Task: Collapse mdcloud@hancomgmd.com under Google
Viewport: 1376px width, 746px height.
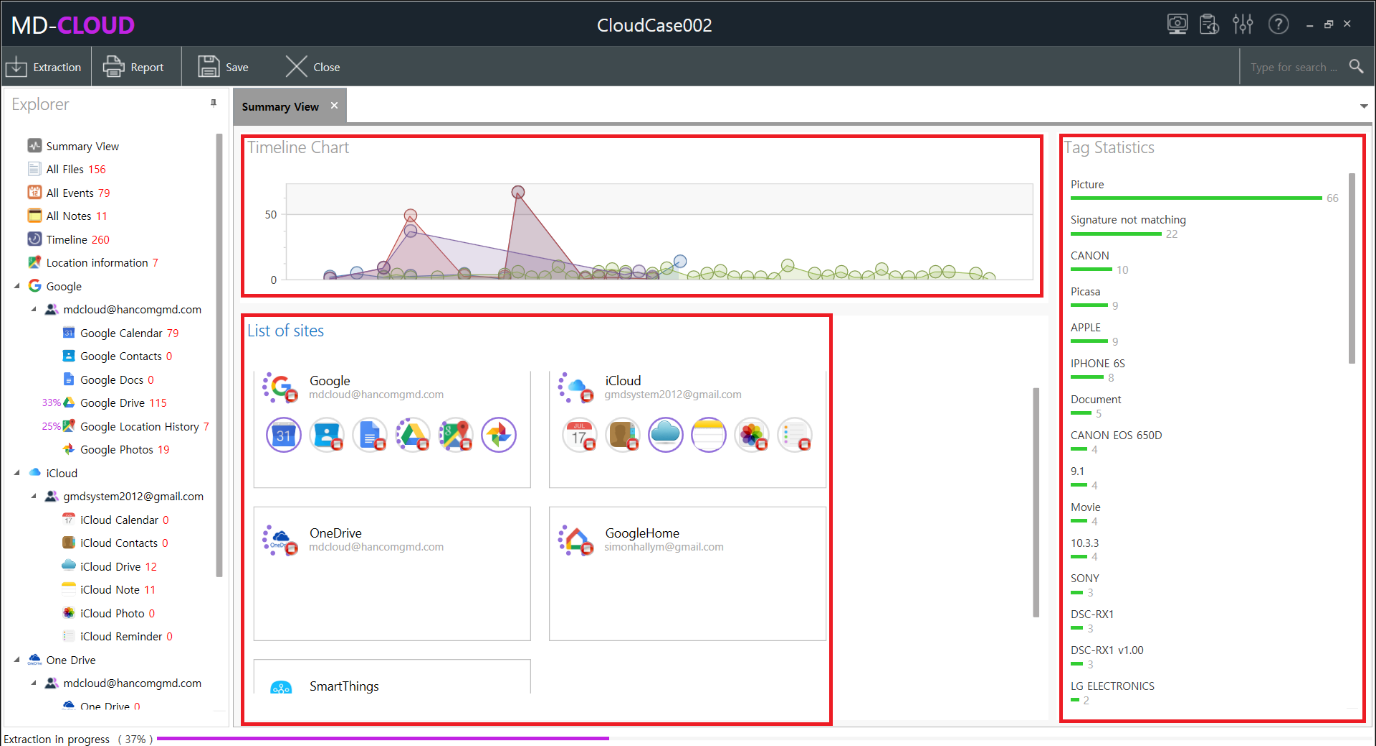Action: [34, 310]
